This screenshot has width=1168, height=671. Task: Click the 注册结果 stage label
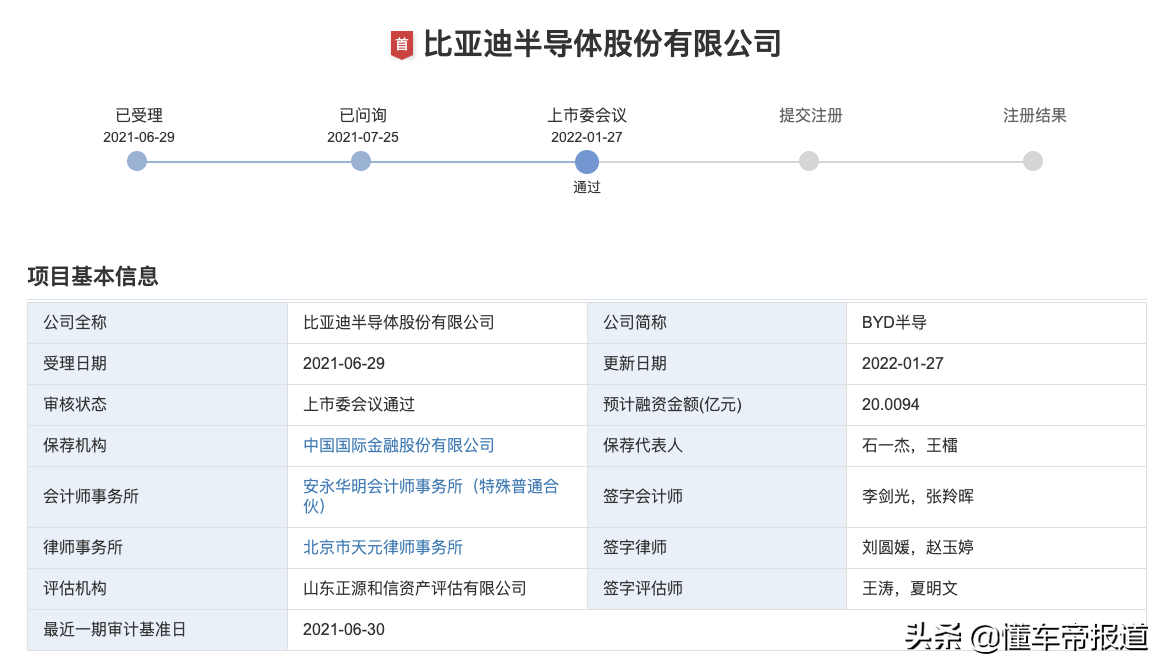1035,115
